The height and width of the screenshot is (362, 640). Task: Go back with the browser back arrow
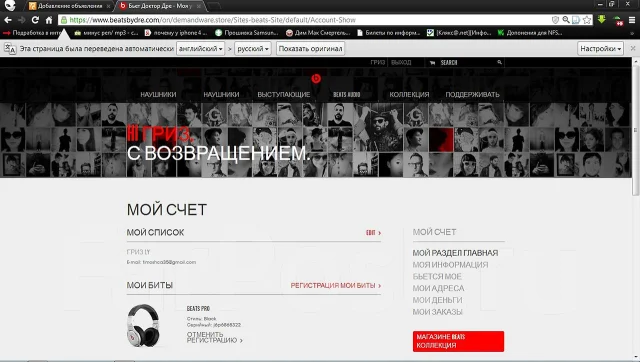(8, 20)
